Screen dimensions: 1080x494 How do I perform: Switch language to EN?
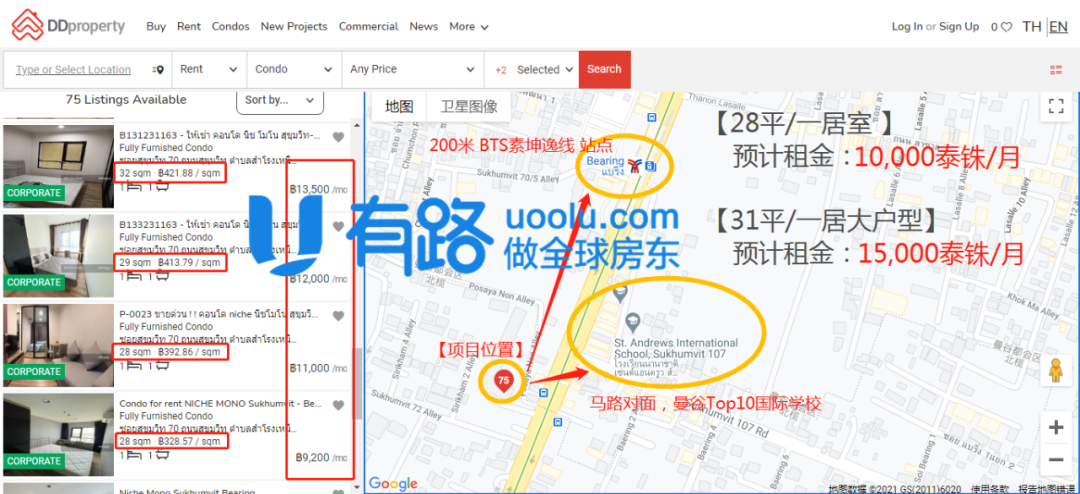point(1058,27)
